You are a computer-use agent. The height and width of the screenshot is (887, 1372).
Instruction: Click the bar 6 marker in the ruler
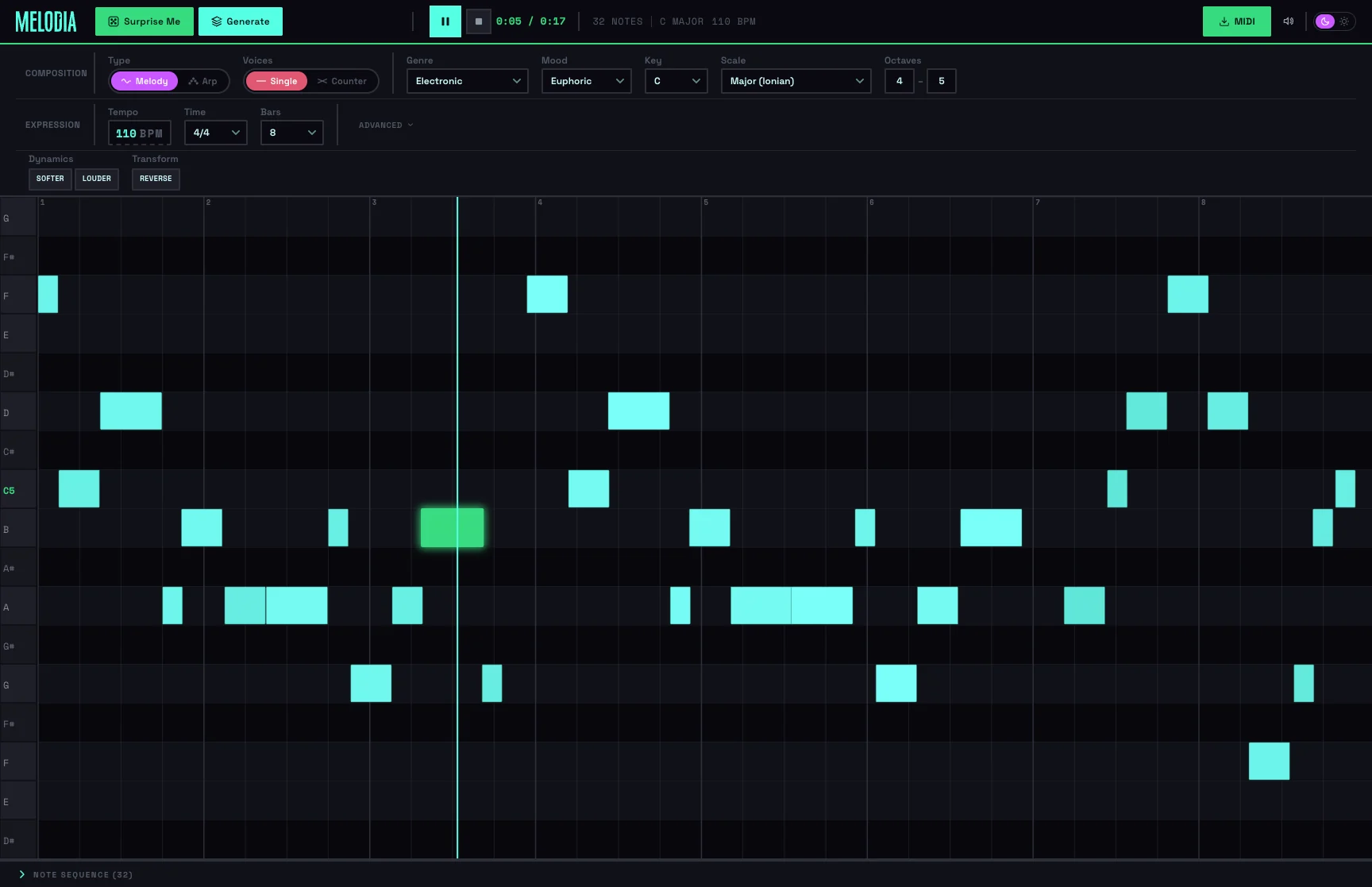click(x=872, y=202)
